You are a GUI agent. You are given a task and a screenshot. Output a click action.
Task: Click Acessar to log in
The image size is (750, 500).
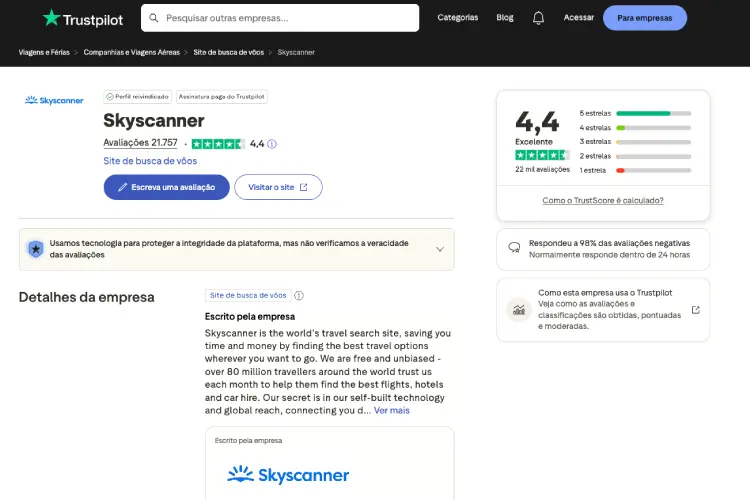coord(579,18)
